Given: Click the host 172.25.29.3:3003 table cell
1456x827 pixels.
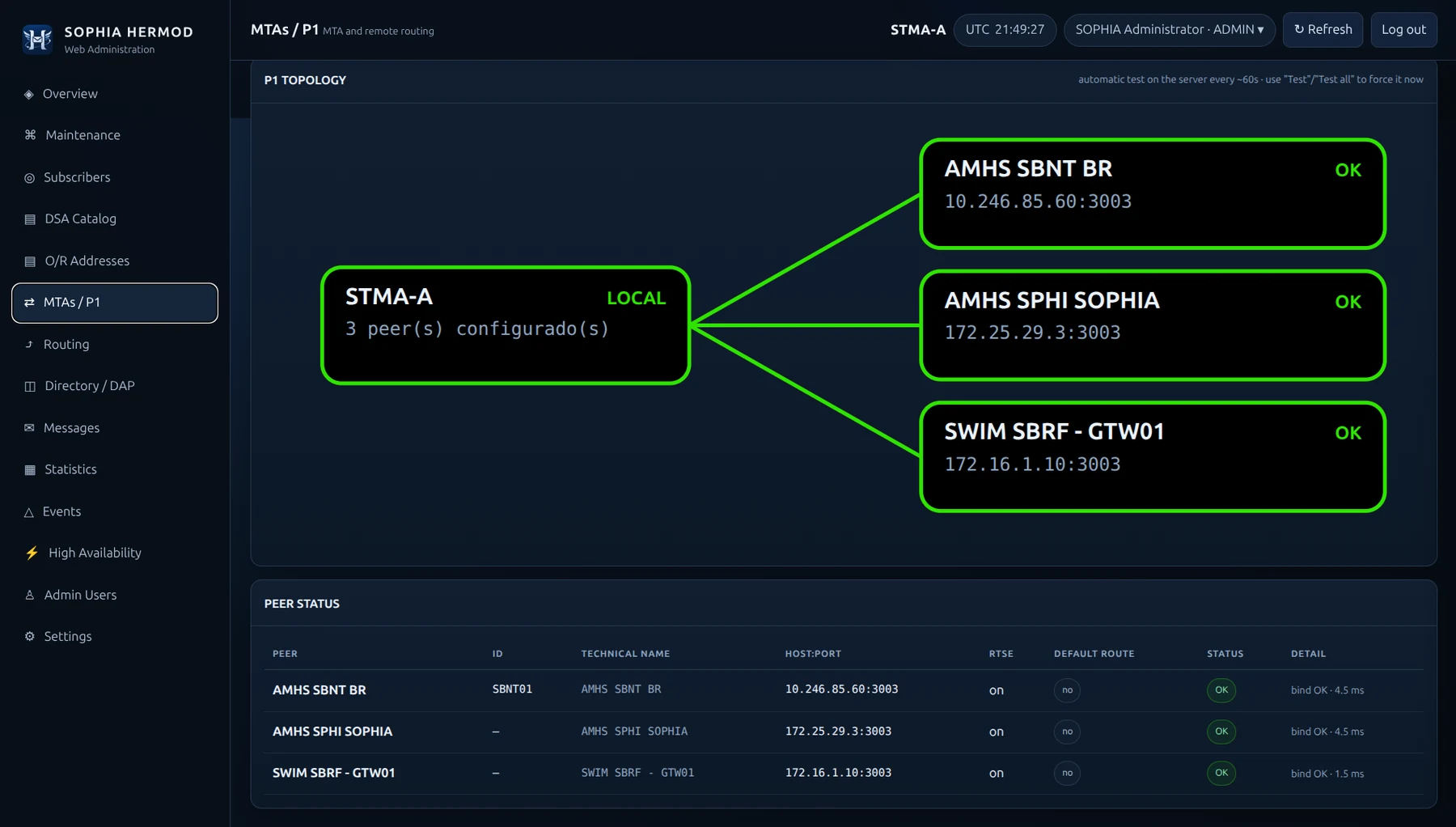Looking at the screenshot, I should point(838,732).
